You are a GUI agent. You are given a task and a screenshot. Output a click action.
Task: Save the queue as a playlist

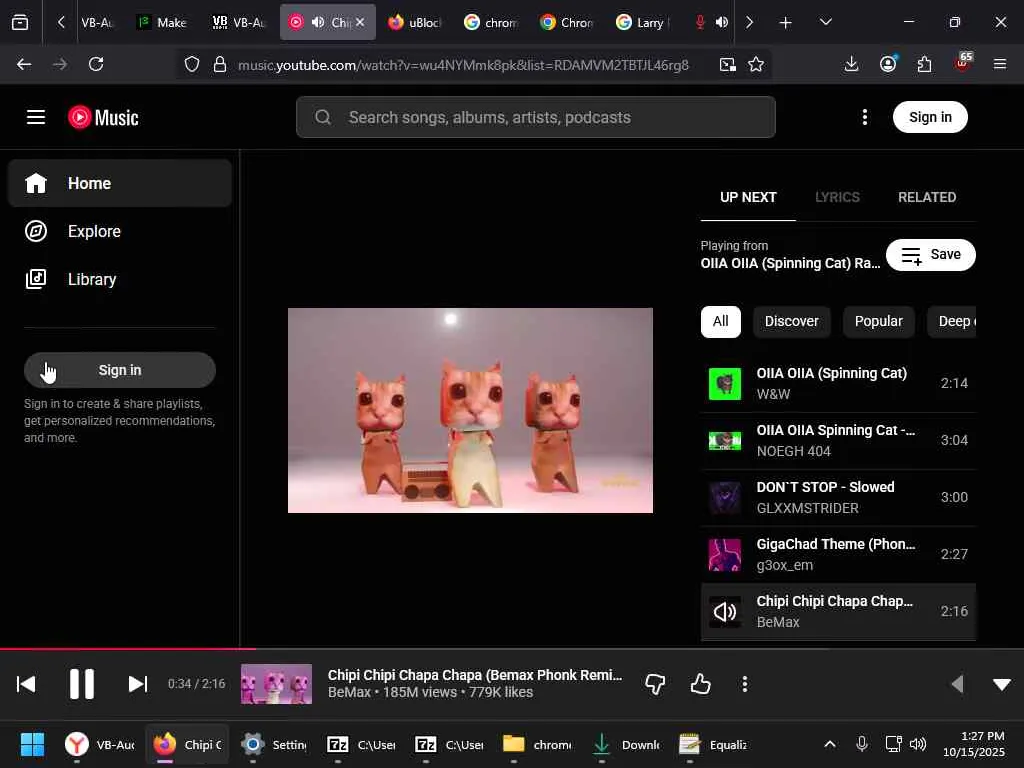point(931,255)
